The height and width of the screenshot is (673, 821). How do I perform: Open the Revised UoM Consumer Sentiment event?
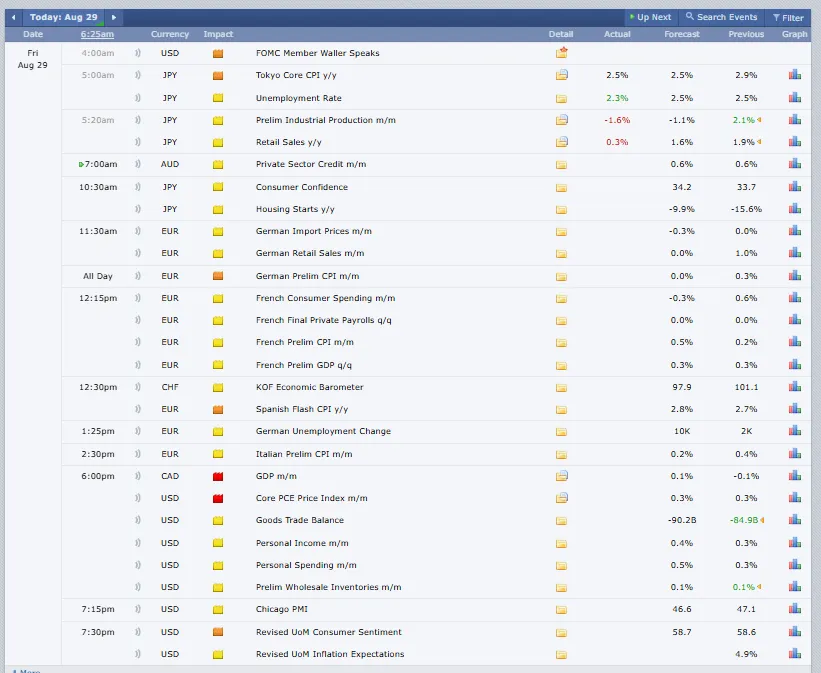[x=328, y=632]
